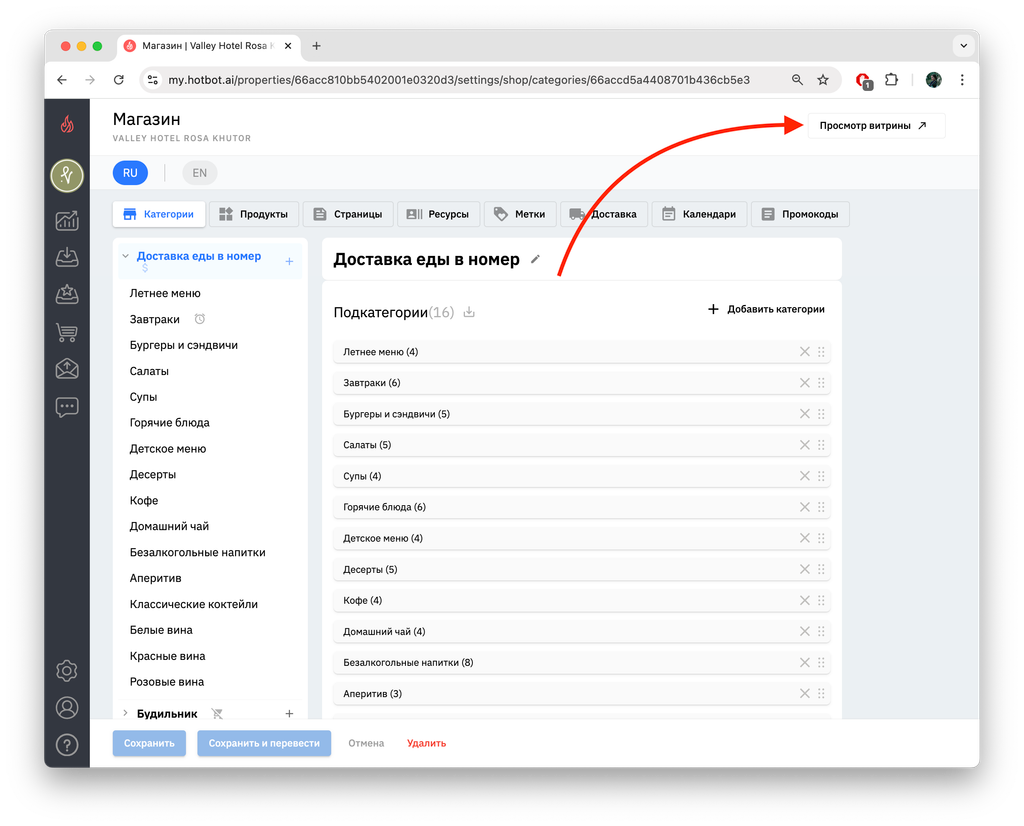
Task: Click the browser address bar URL
Action: click(458, 80)
